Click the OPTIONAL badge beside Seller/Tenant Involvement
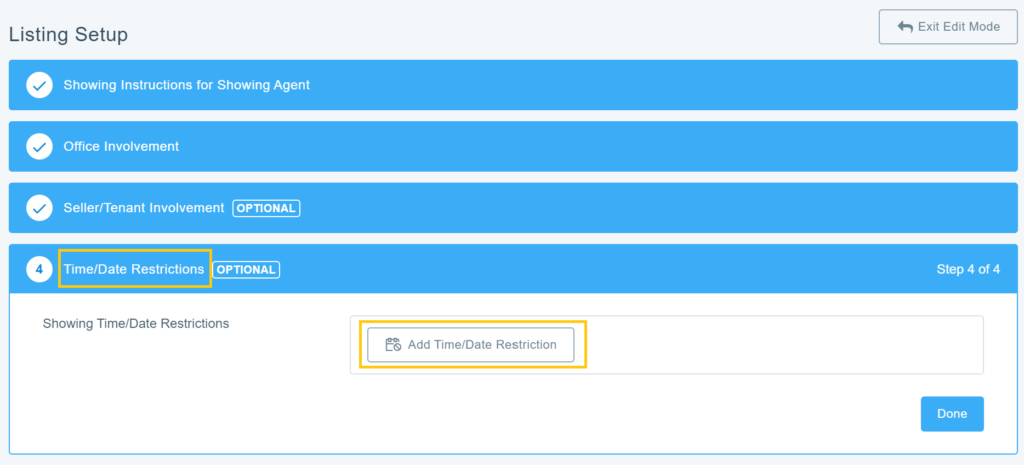 point(266,209)
